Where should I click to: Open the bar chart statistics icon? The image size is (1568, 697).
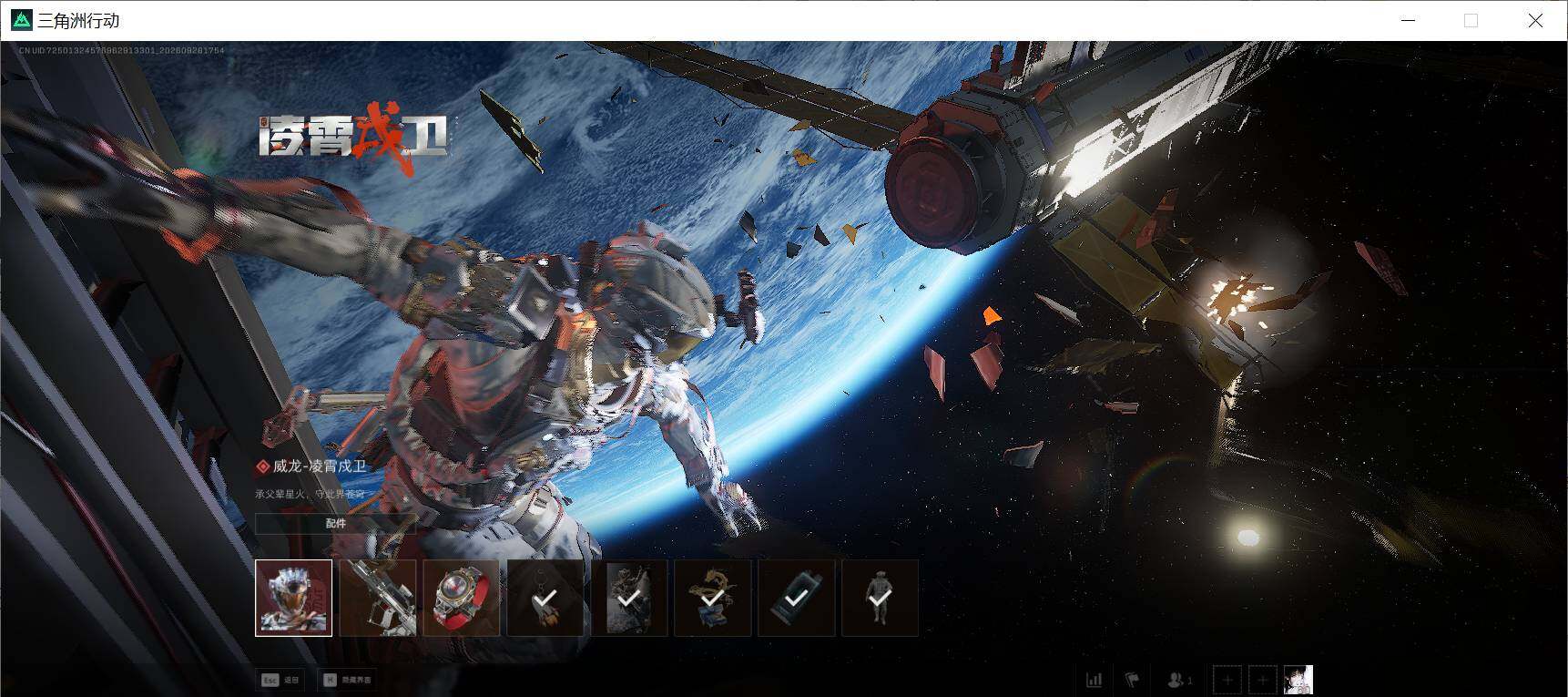tap(1094, 680)
